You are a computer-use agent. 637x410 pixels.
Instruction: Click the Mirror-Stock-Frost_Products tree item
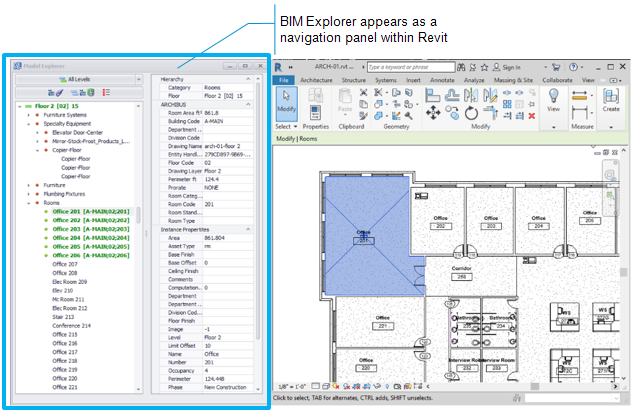click(91, 141)
